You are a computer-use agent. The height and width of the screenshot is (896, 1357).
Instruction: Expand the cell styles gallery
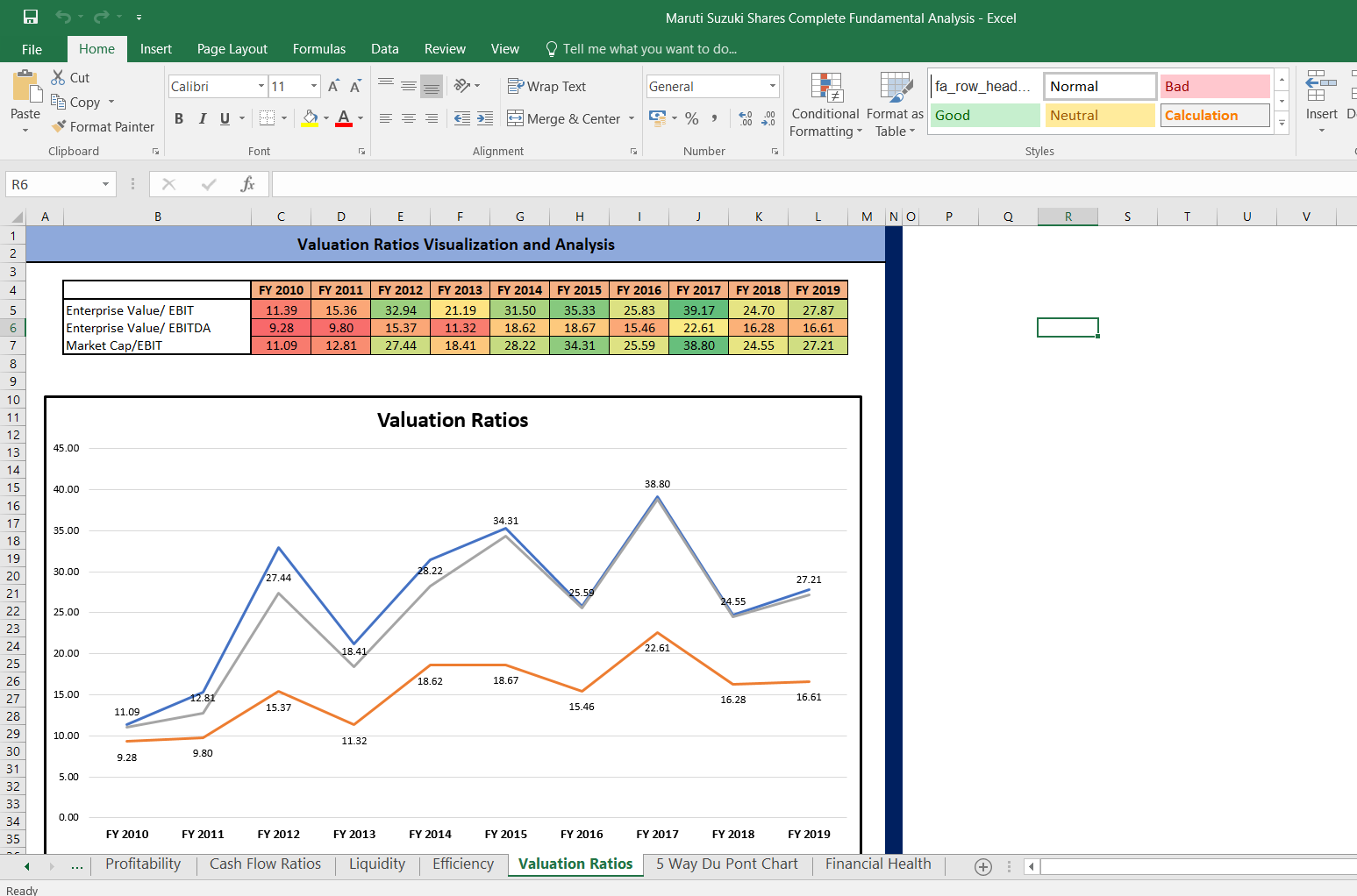pyautogui.click(x=1282, y=124)
